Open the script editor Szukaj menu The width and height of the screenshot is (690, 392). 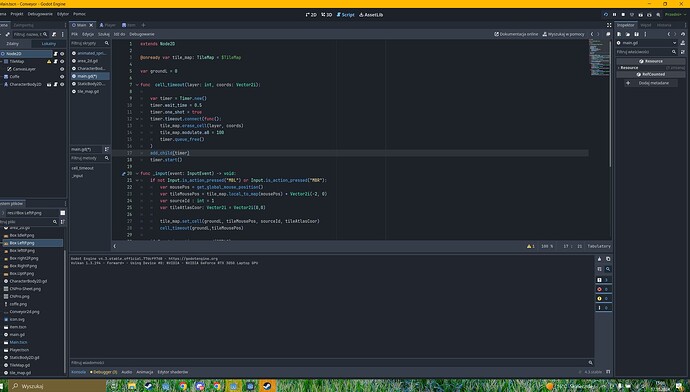click(104, 34)
